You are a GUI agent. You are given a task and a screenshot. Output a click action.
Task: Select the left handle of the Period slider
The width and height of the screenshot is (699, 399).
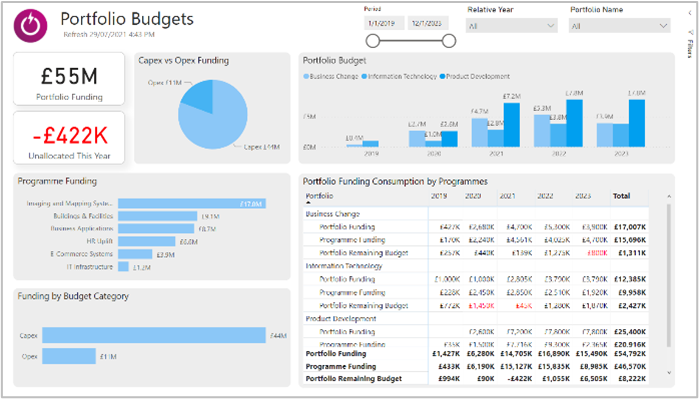click(372, 41)
